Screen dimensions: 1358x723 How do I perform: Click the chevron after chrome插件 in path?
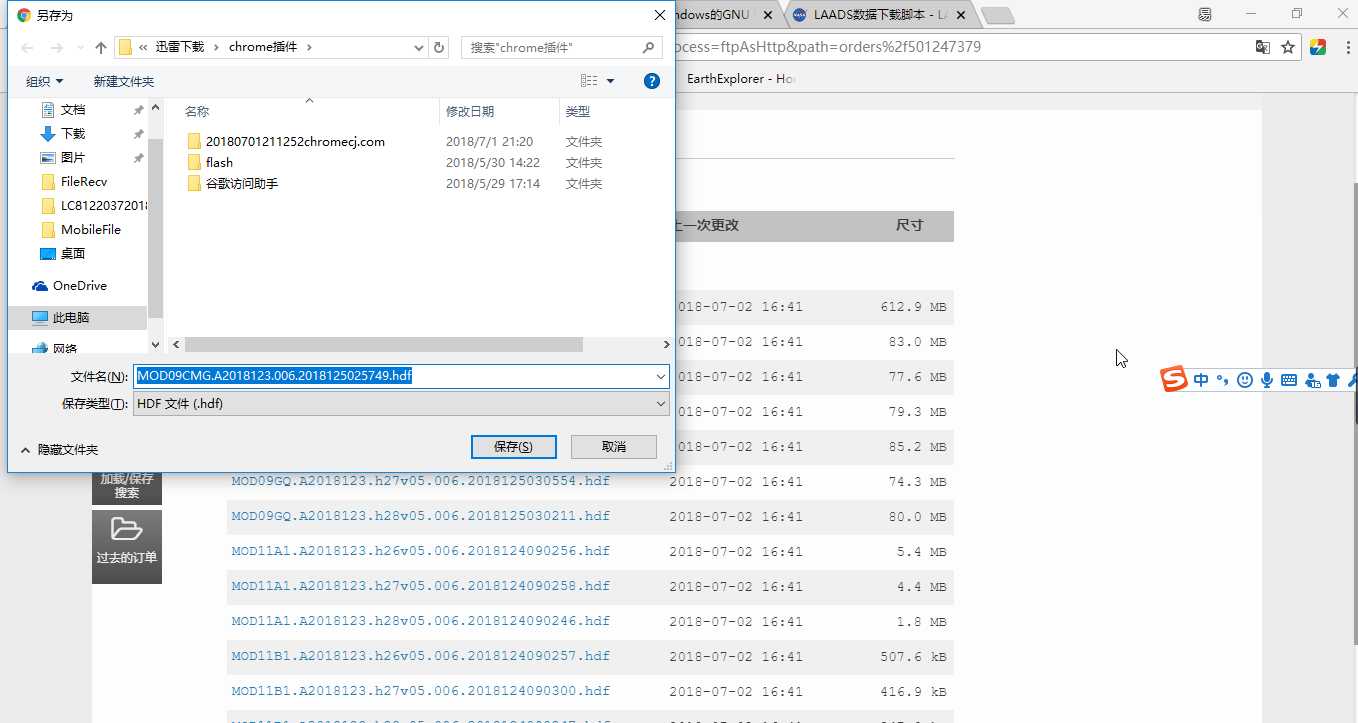tap(309, 47)
